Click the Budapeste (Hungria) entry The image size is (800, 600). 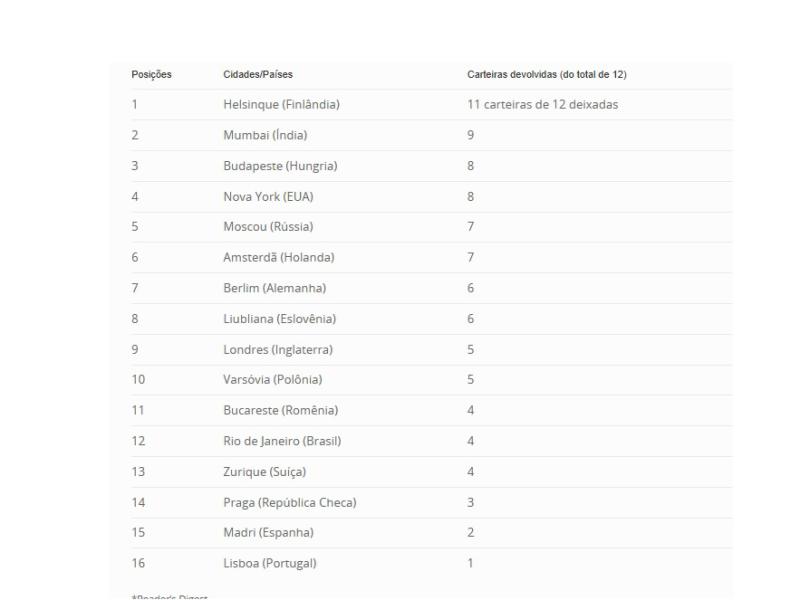pos(280,166)
